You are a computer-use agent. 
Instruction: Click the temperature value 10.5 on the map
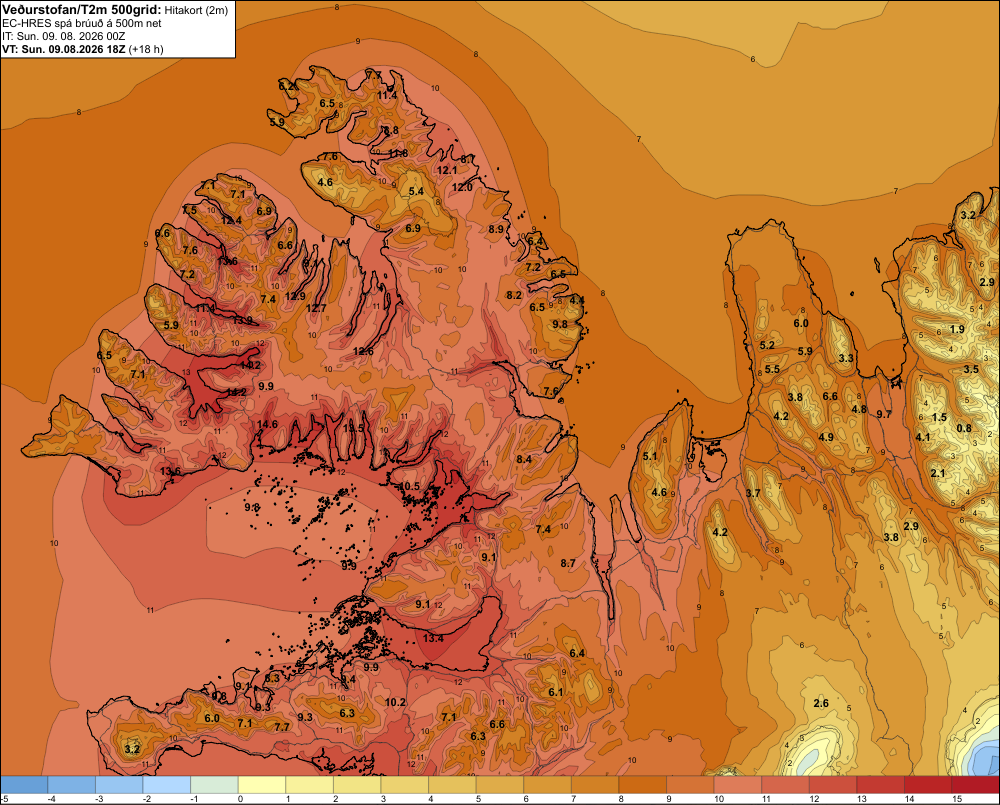pos(409,486)
